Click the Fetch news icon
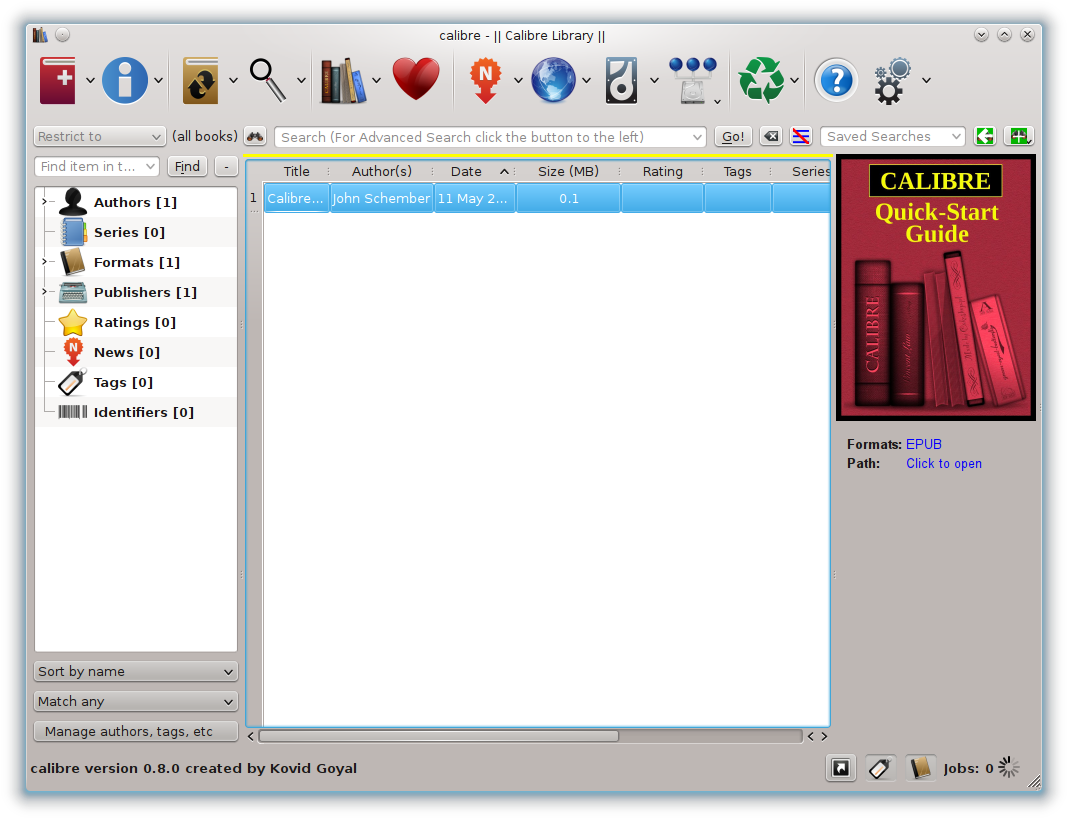Screen dimensions: 1067x818 (x=486, y=80)
